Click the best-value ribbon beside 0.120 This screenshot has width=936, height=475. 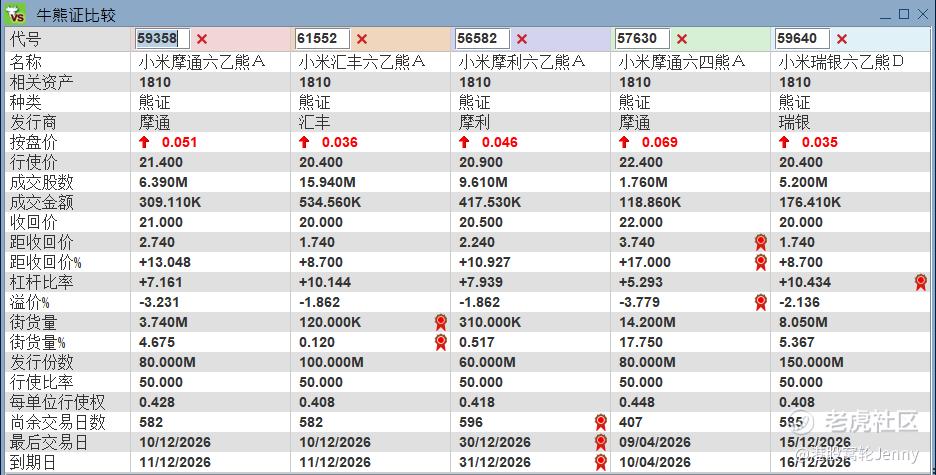(x=441, y=342)
